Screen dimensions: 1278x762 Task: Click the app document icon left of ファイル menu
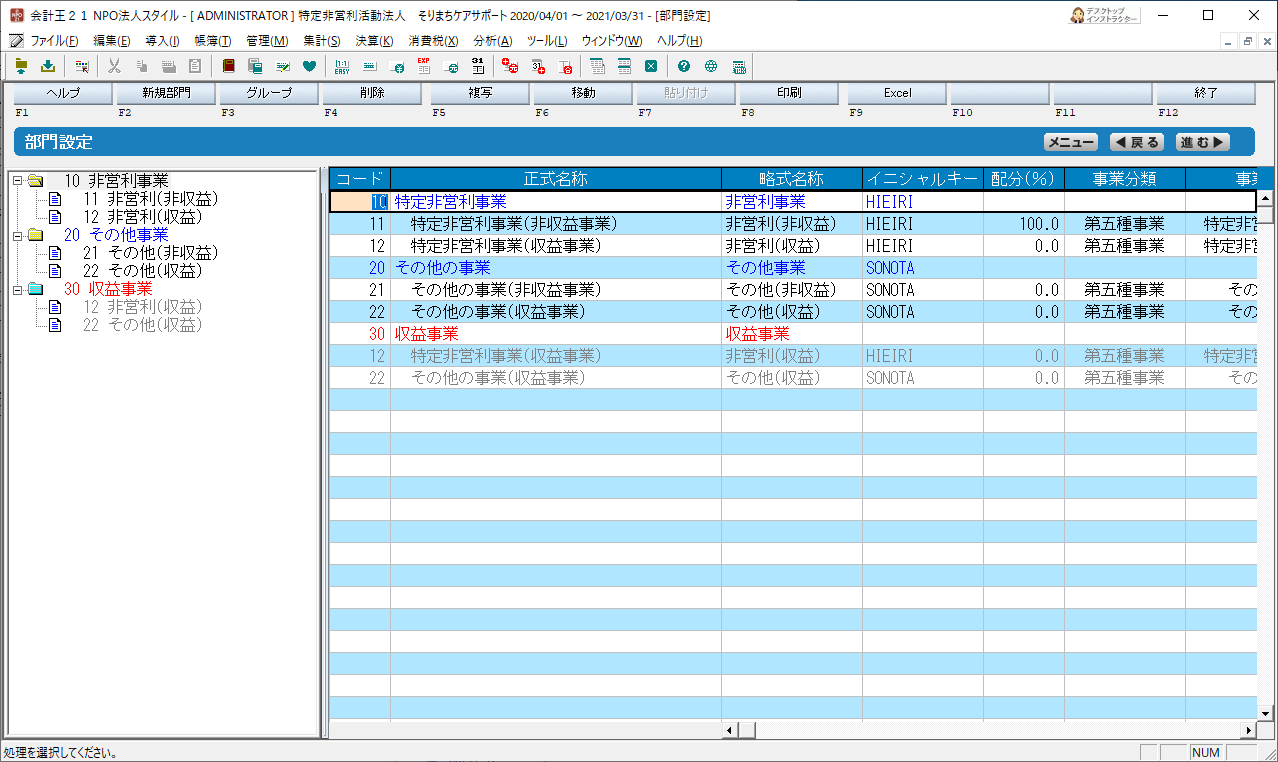15,40
